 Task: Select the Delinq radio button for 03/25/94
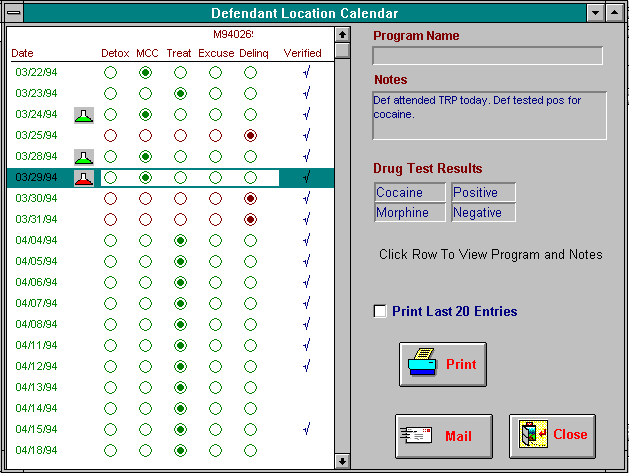coord(250,136)
